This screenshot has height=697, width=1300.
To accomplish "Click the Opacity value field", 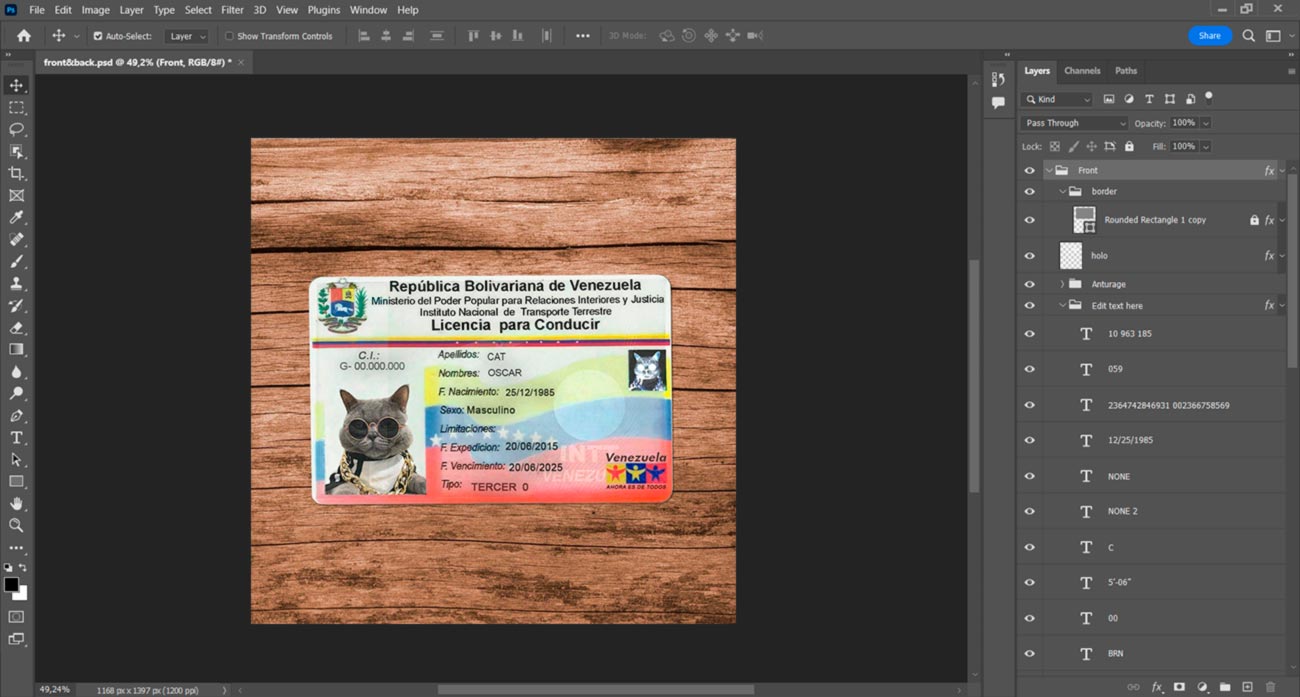I will [1184, 123].
